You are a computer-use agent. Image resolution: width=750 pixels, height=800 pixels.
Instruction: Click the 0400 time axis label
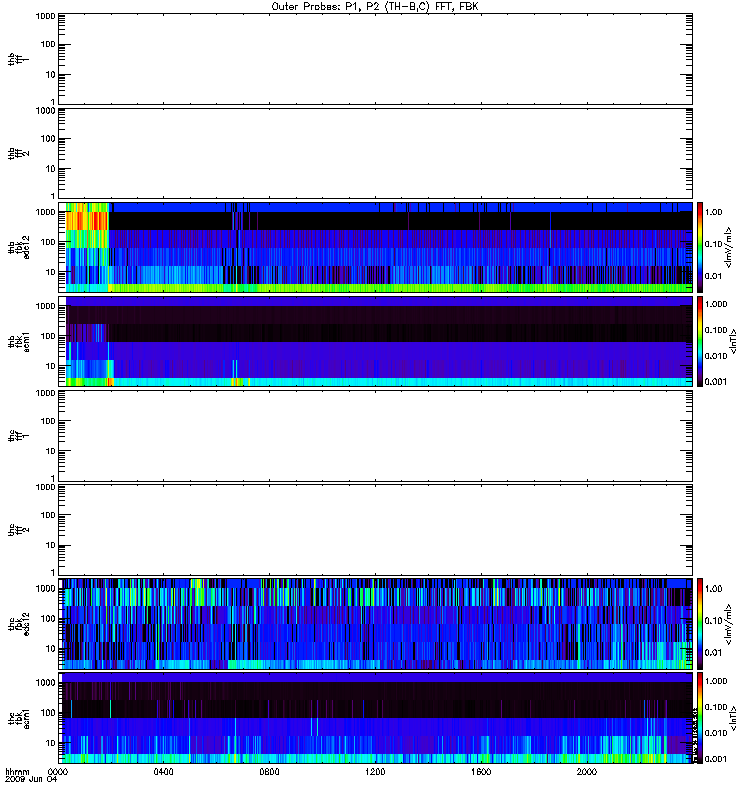pos(163,772)
